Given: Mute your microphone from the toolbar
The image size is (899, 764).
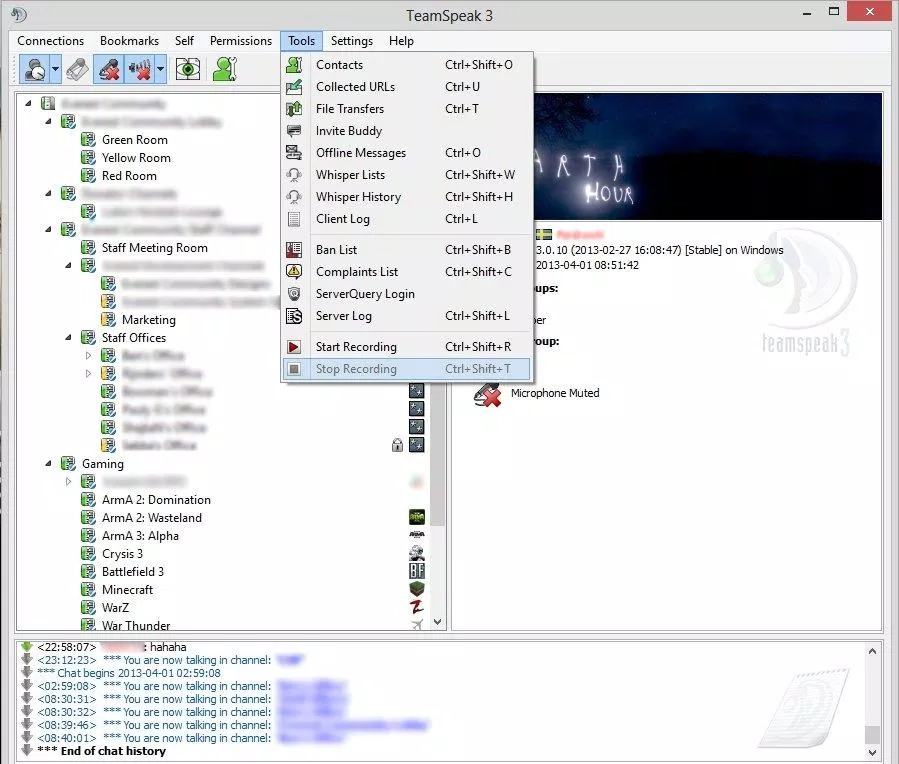Looking at the screenshot, I should 107,70.
